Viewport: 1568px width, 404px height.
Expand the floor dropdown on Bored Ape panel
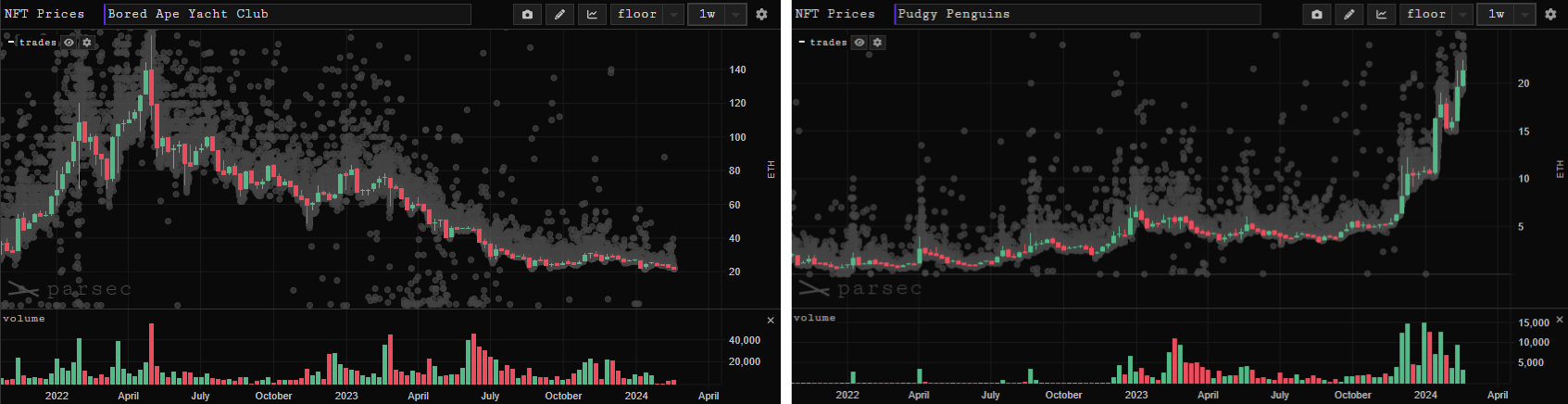673,14
